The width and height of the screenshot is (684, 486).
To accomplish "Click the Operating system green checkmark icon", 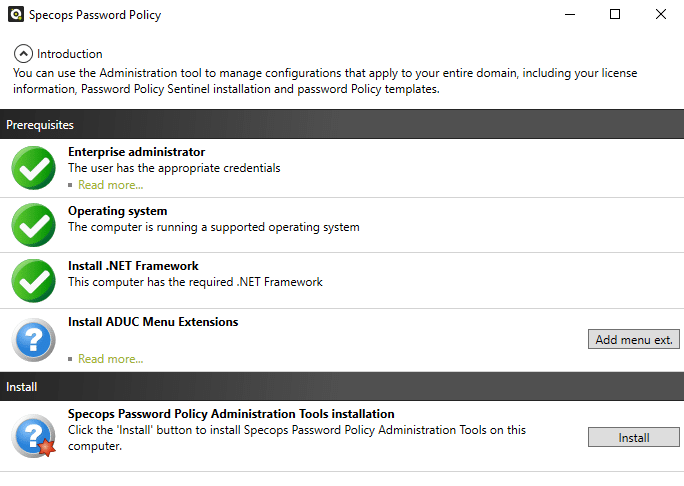I will [x=34, y=225].
